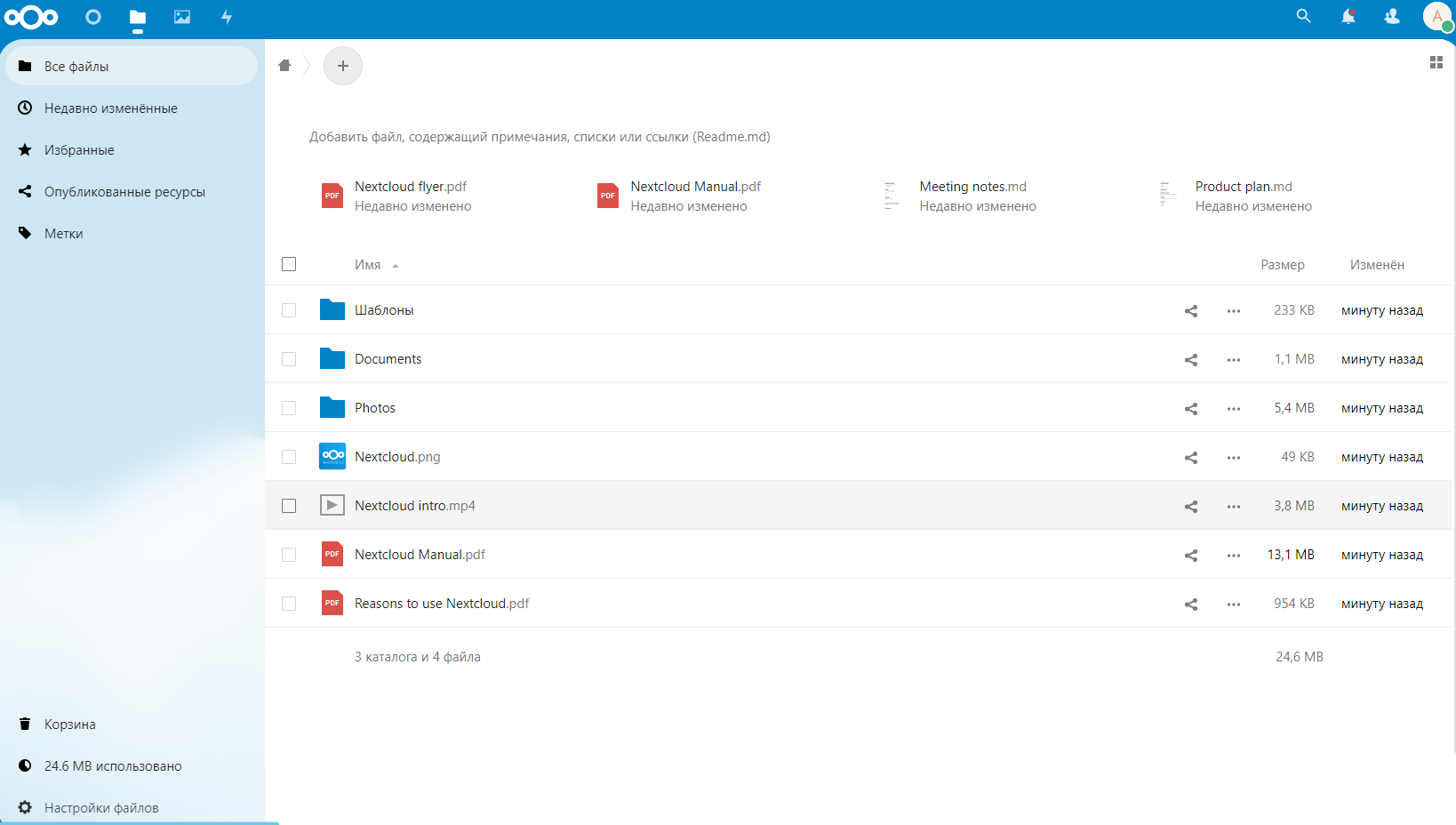Expand the more actions menu for Nextcloud.png
The height and width of the screenshot is (825, 1456).
[1234, 458]
